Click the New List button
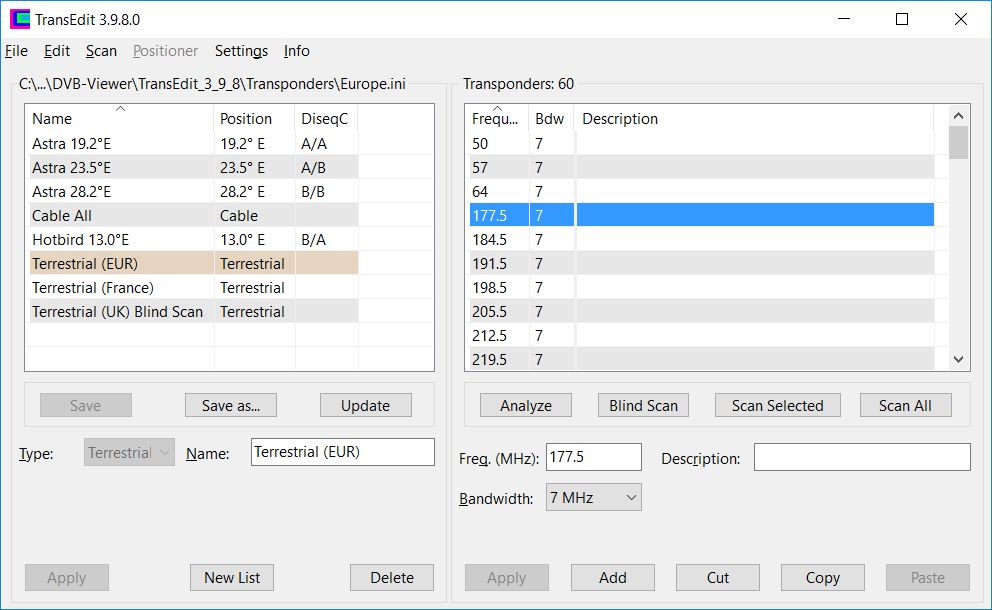 point(232,577)
